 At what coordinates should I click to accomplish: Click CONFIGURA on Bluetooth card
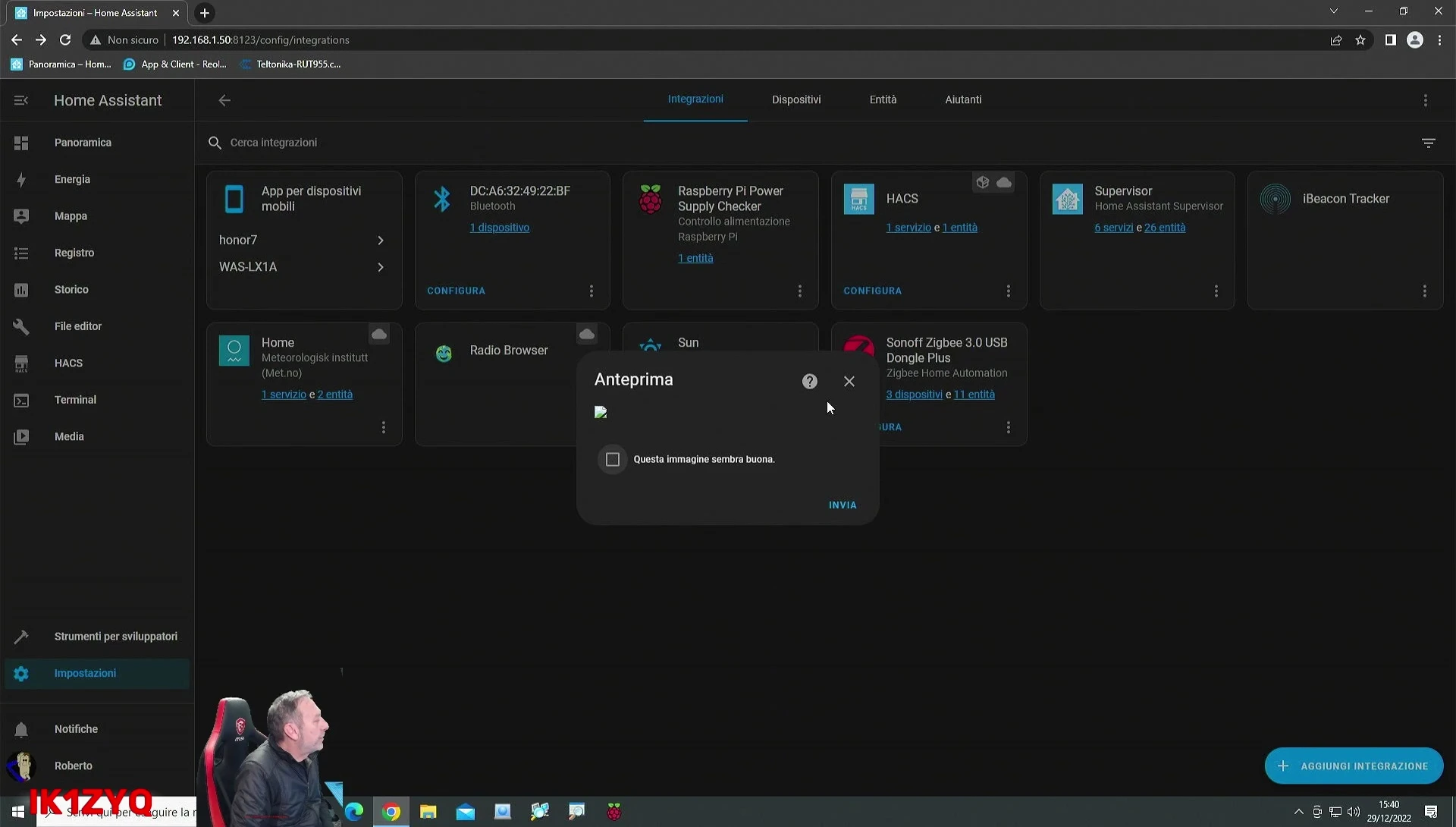456,291
